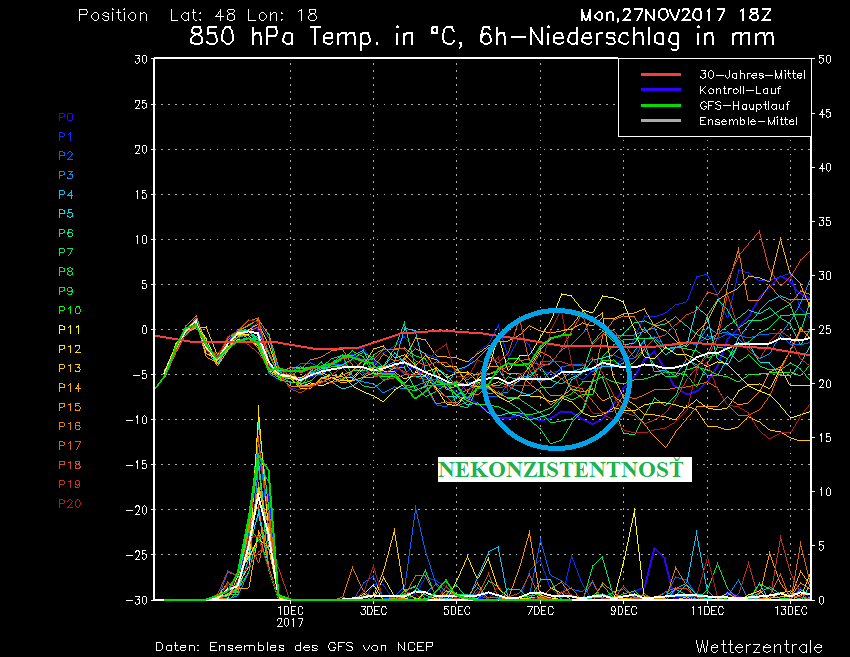This screenshot has width=850, height=657.
Task: Select the 13DEC date on the time axis
Action: [x=790, y=610]
